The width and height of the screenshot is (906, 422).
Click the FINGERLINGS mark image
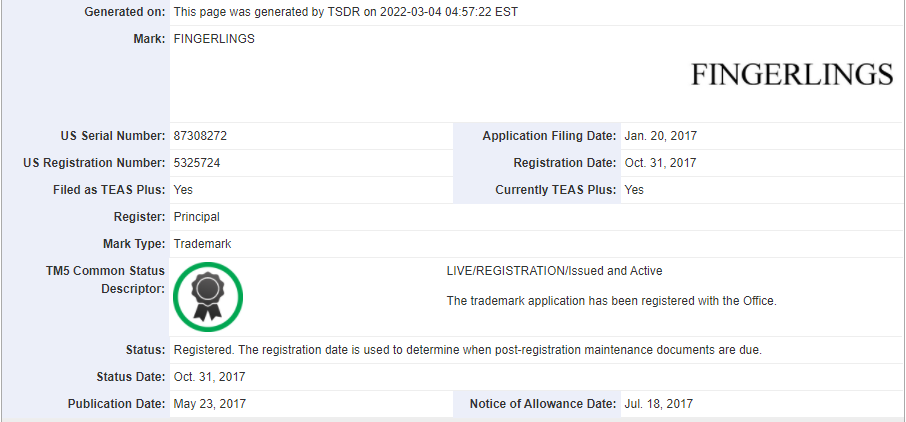click(792, 75)
